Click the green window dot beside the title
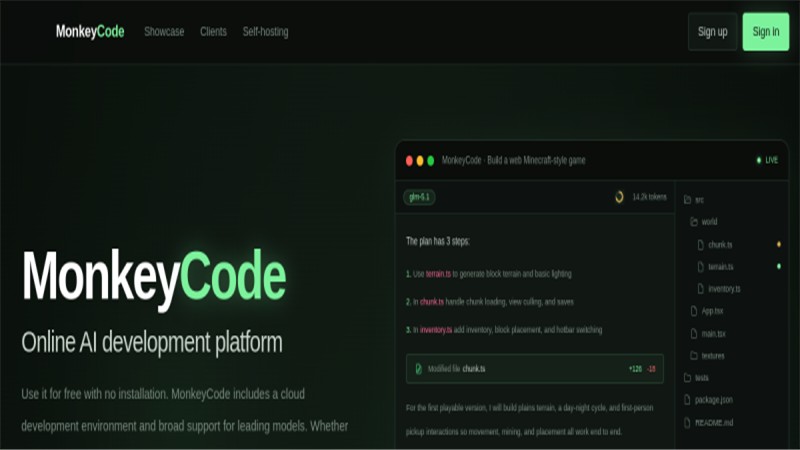The image size is (800, 450). click(x=431, y=161)
